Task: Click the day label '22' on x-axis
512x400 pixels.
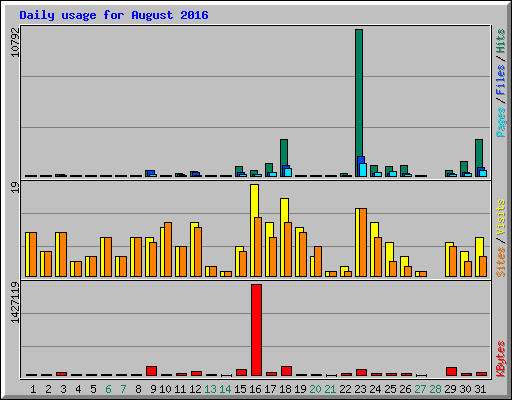Action: [x=345, y=389]
